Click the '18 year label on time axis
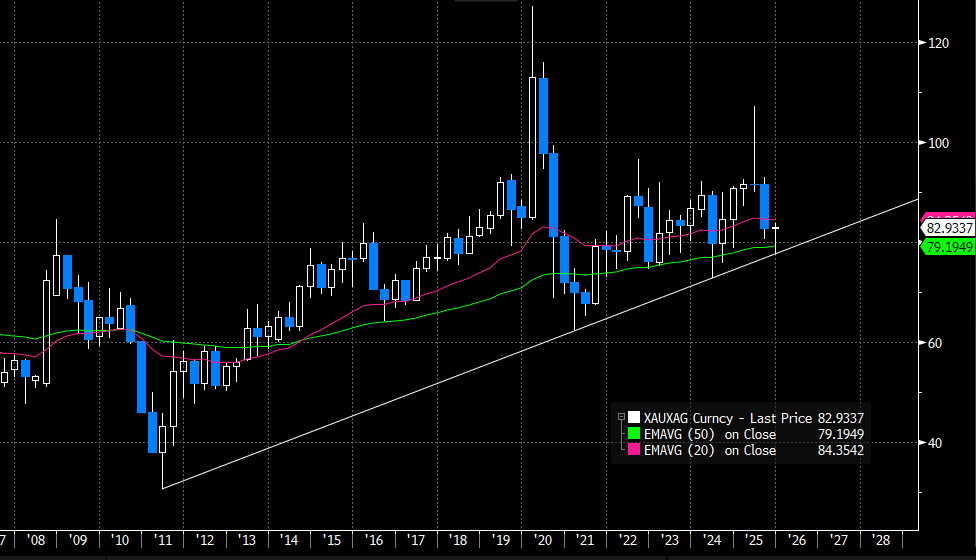Screen dimensions: 976x560 tap(458, 540)
